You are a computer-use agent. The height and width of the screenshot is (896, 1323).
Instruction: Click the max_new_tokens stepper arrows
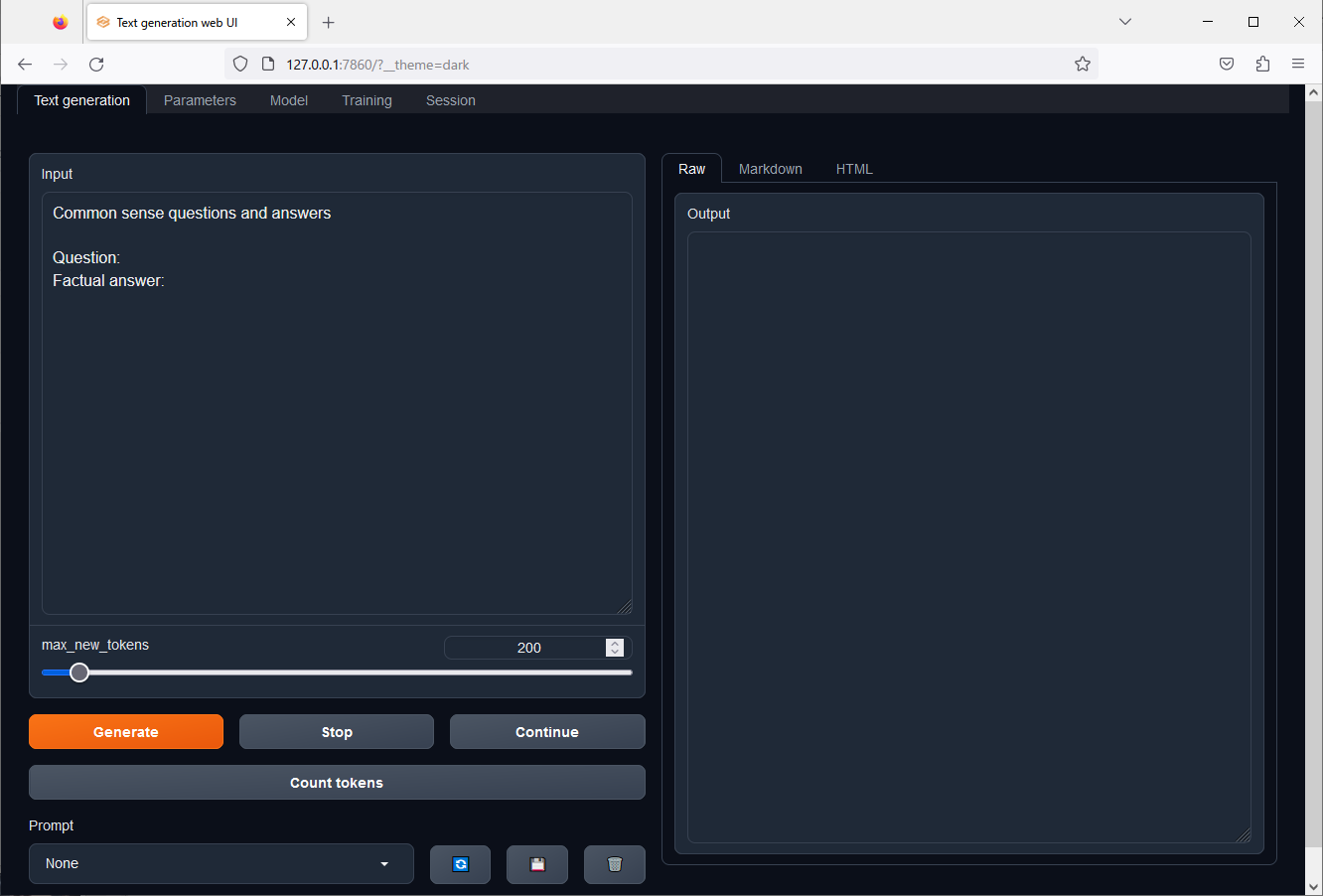(x=615, y=647)
